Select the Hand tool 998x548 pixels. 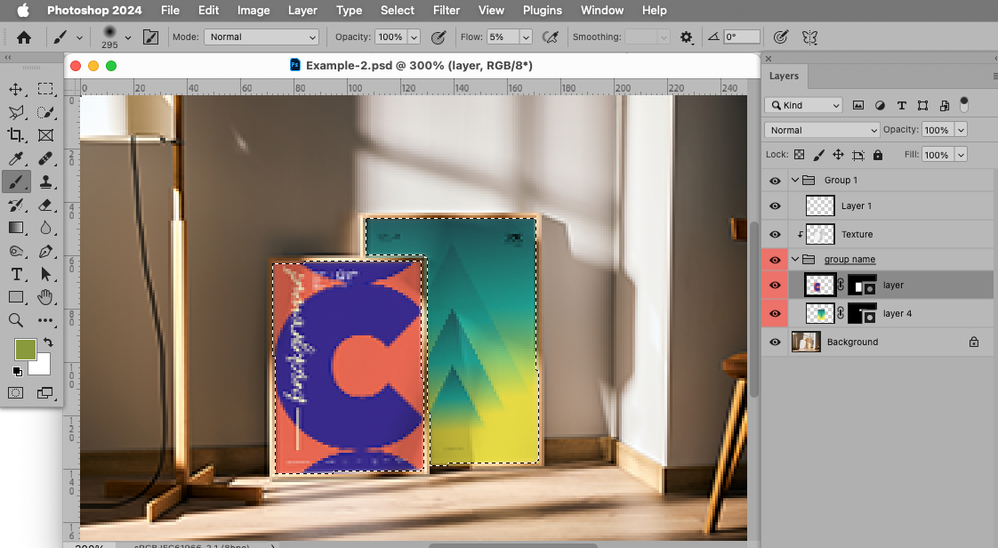point(45,297)
